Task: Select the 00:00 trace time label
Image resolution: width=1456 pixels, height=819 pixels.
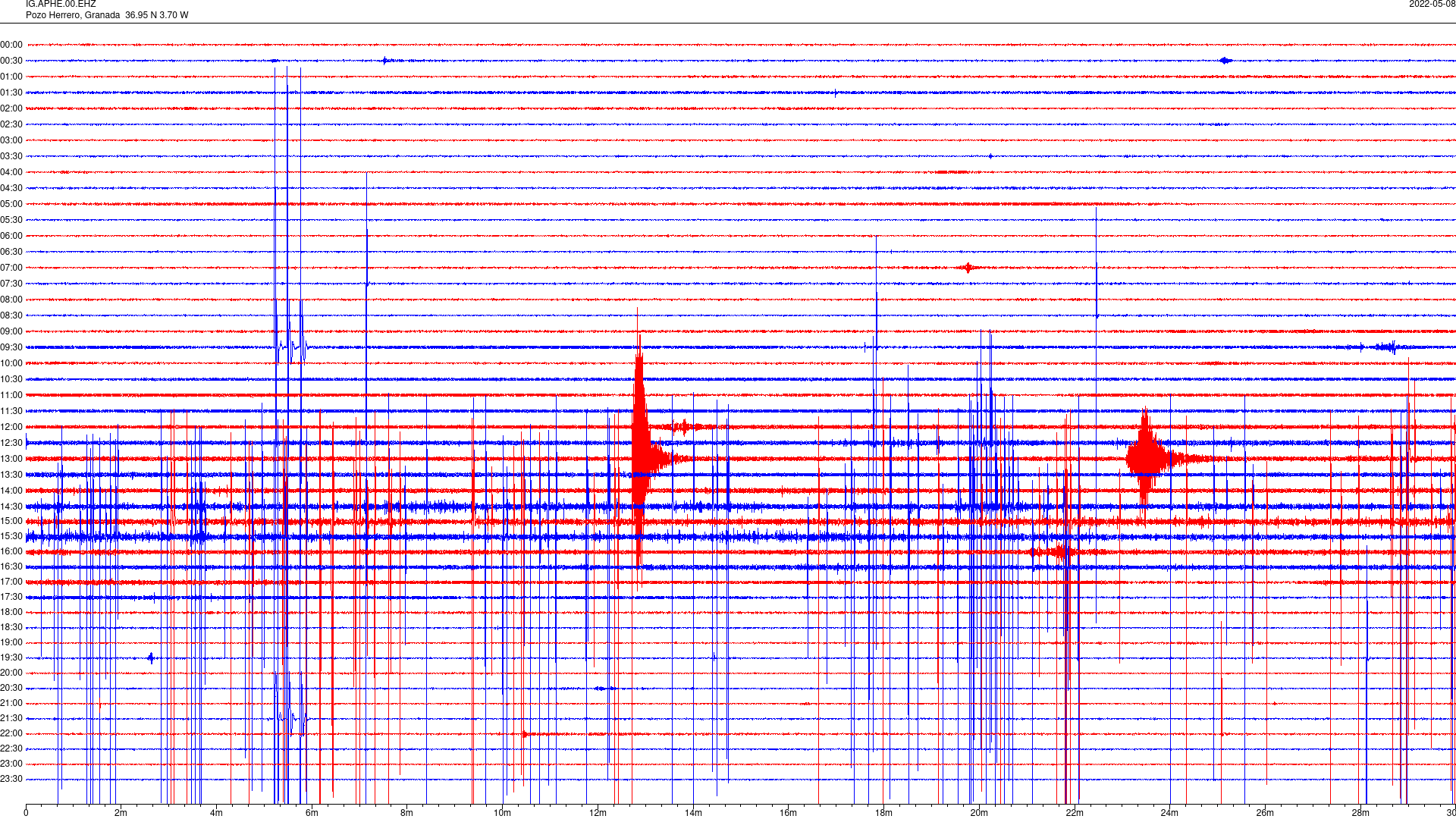Action: (x=11, y=45)
